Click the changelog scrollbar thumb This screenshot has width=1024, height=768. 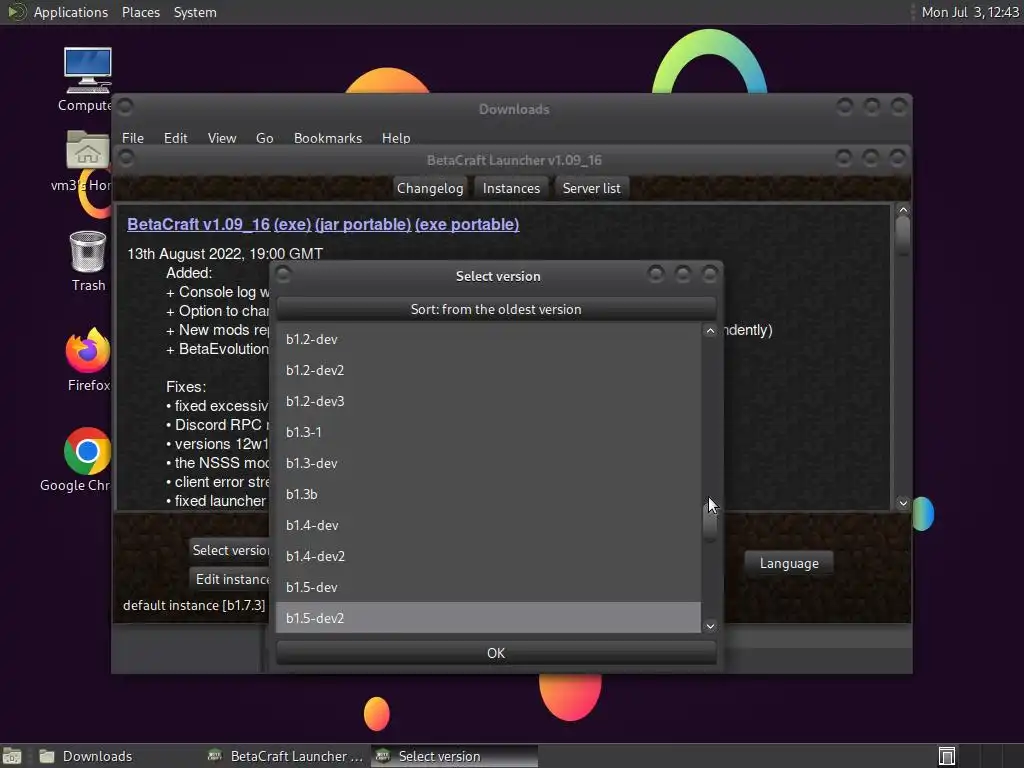click(x=903, y=235)
